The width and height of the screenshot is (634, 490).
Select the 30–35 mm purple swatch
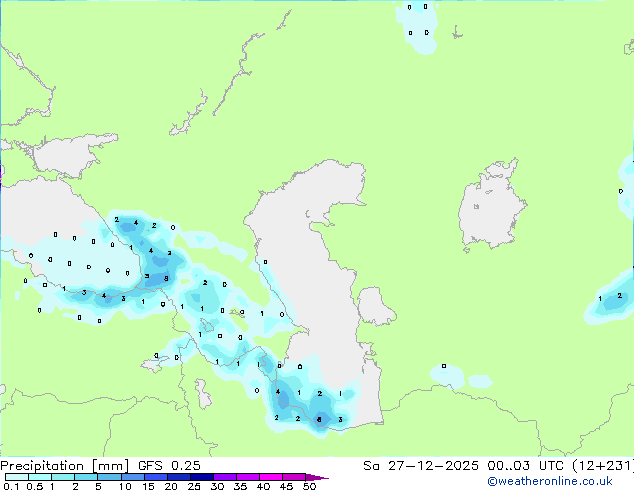point(225,477)
